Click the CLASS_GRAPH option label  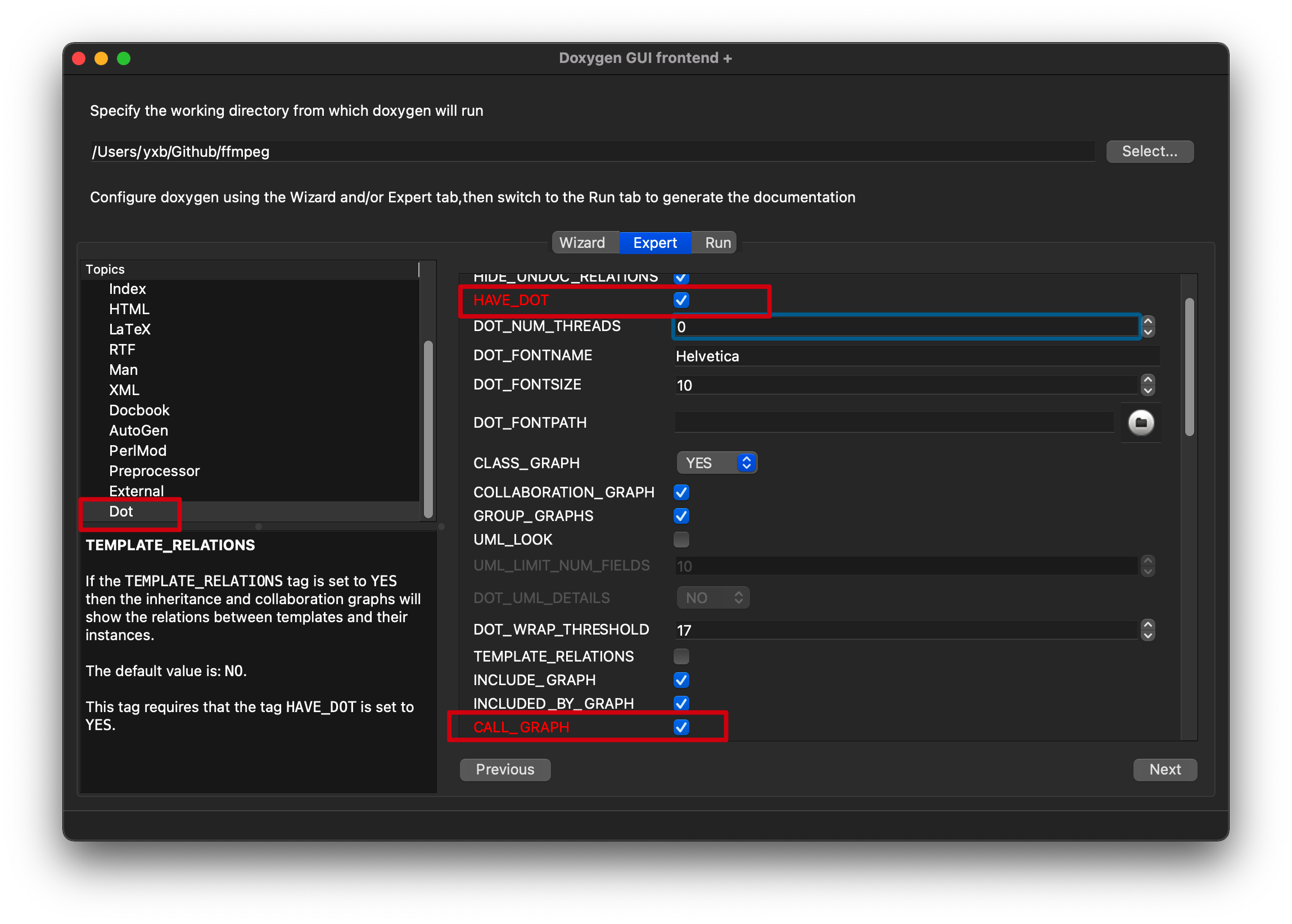tap(526, 463)
